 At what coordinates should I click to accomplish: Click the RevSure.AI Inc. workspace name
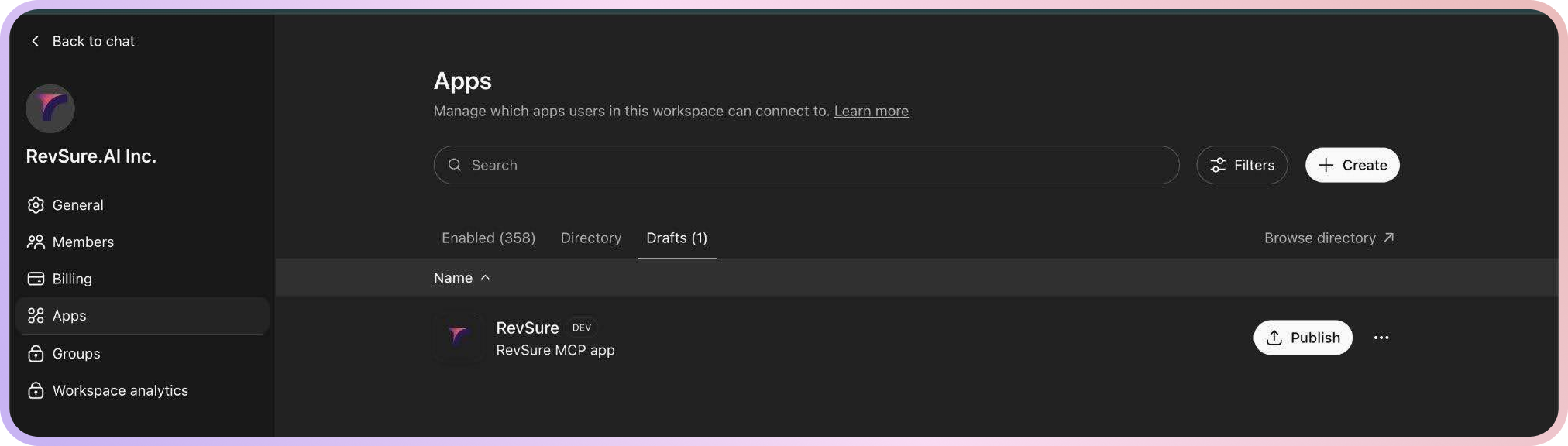91,156
